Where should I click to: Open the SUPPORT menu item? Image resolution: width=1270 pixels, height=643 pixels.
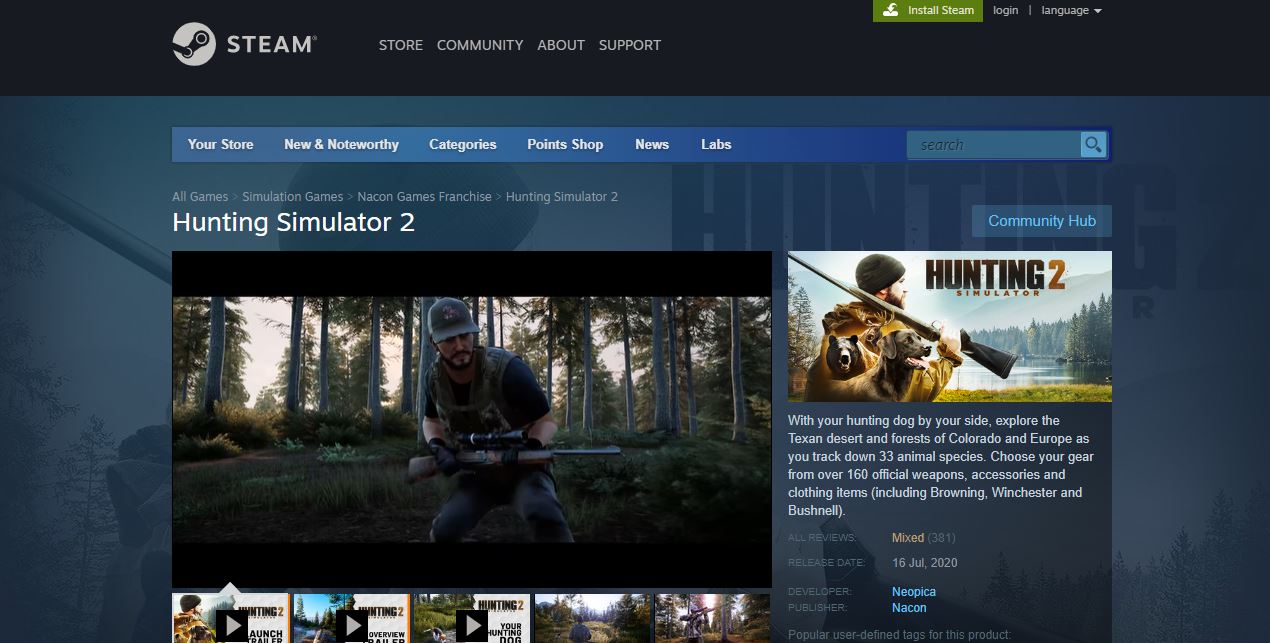630,45
